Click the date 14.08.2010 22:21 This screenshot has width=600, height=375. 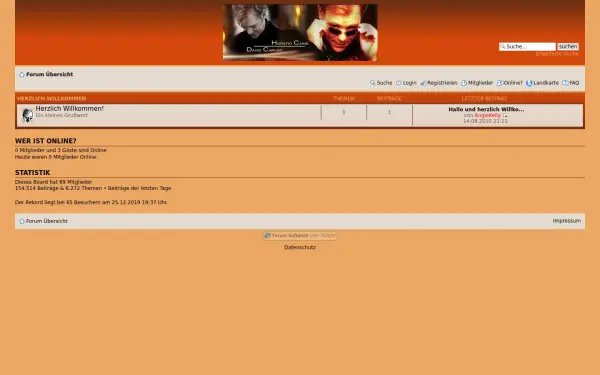pos(485,121)
